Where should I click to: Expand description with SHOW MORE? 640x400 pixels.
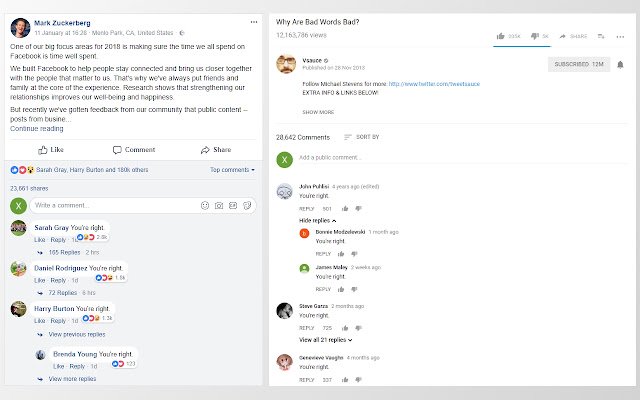pos(318,112)
